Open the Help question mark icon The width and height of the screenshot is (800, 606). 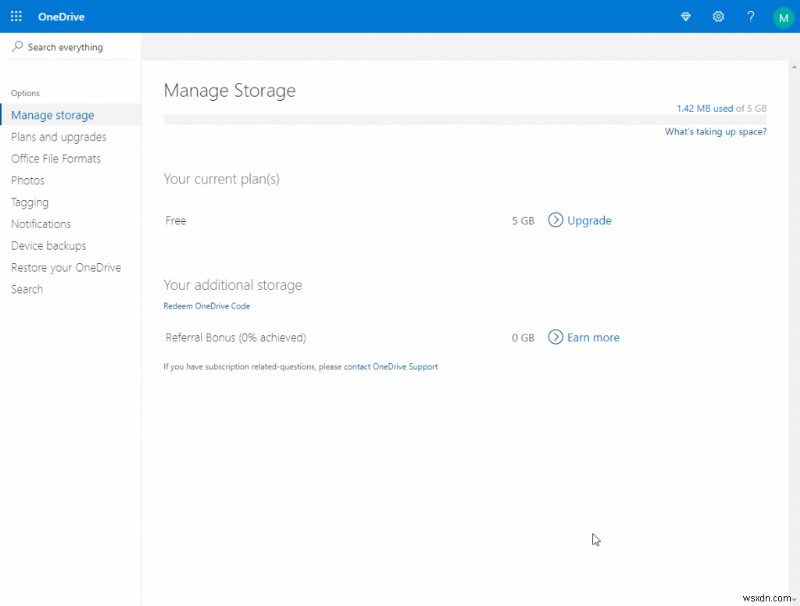pos(751,17)
